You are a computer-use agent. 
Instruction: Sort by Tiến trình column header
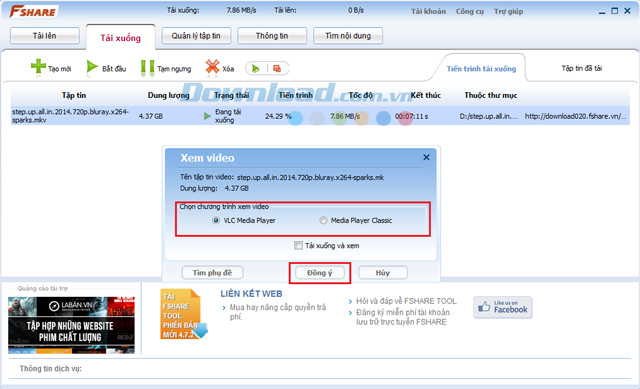tap(296, 95)
